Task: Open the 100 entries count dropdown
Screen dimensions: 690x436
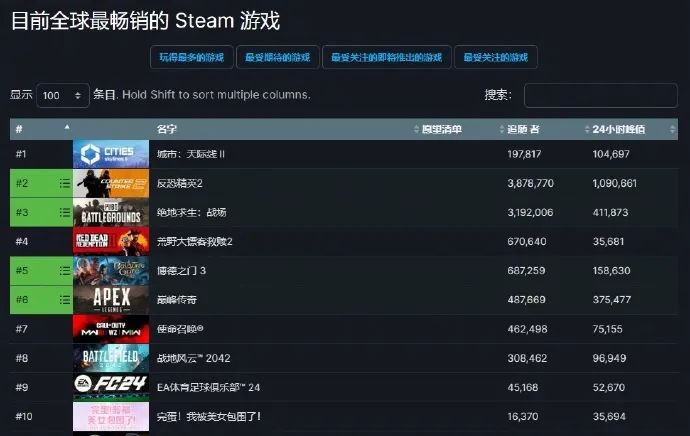Action: pos(62,95)
